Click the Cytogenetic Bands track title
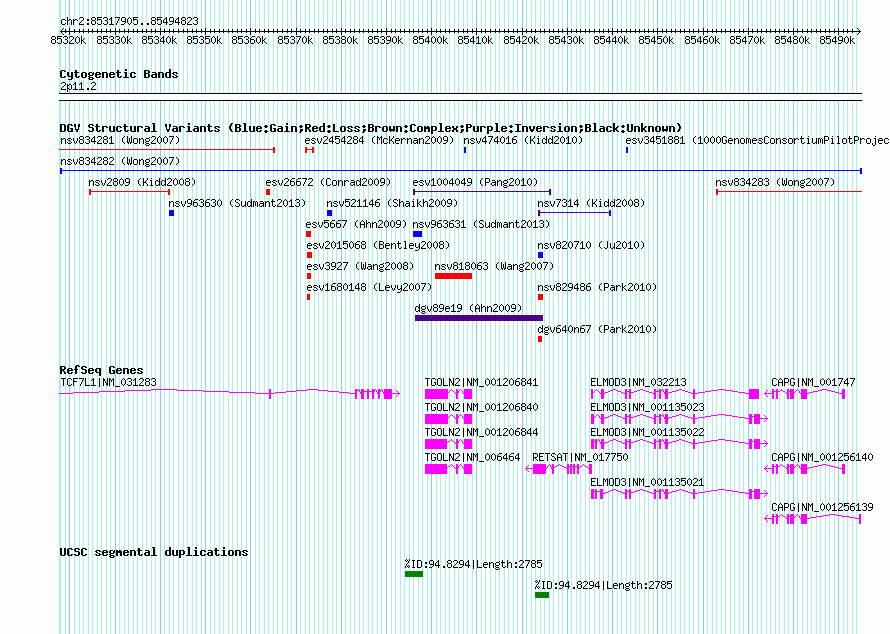Image resolution: width=890 pixels, height=634 pixels. coord(119,74)
